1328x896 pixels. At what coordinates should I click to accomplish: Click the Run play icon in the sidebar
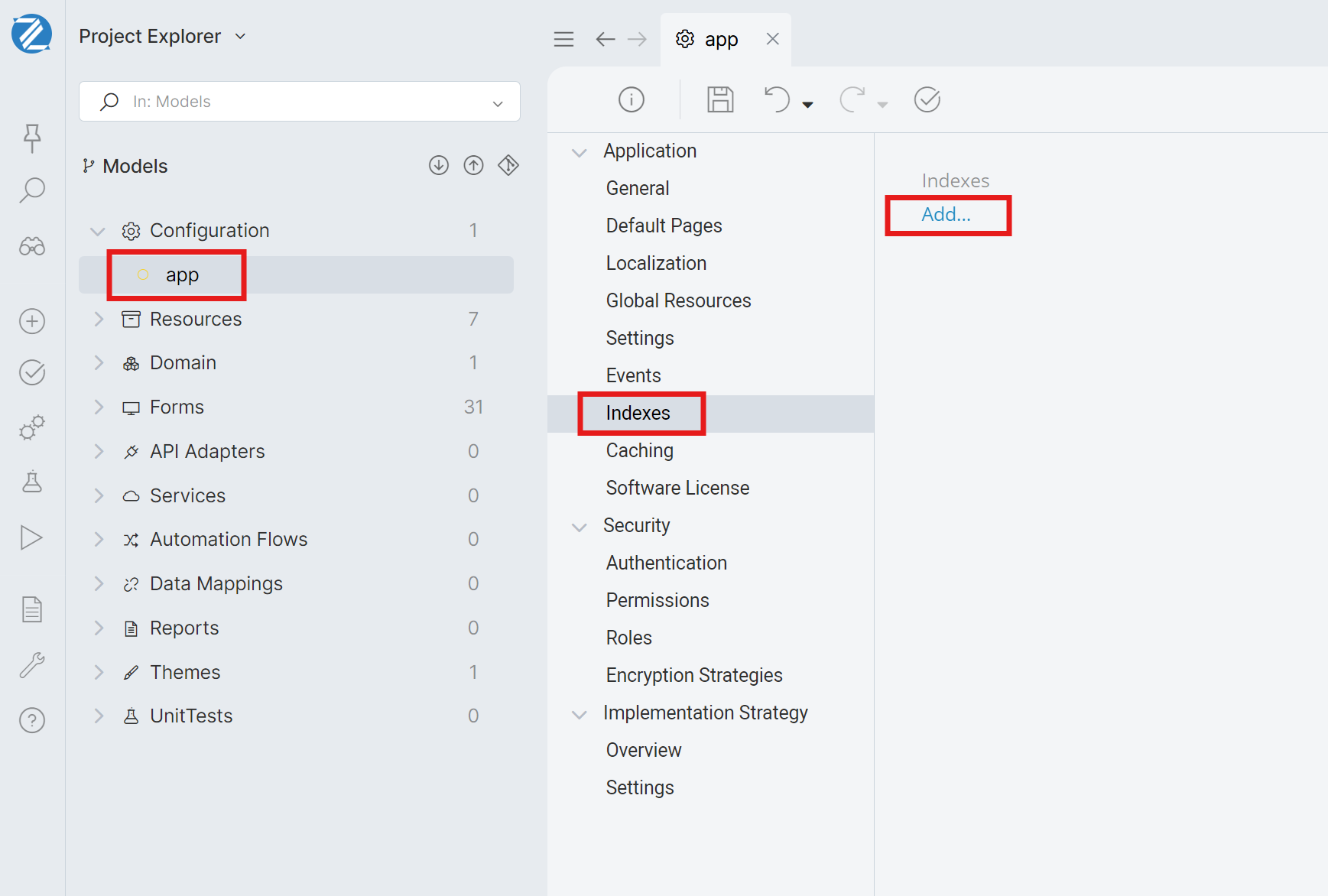[x=31, y=537]
